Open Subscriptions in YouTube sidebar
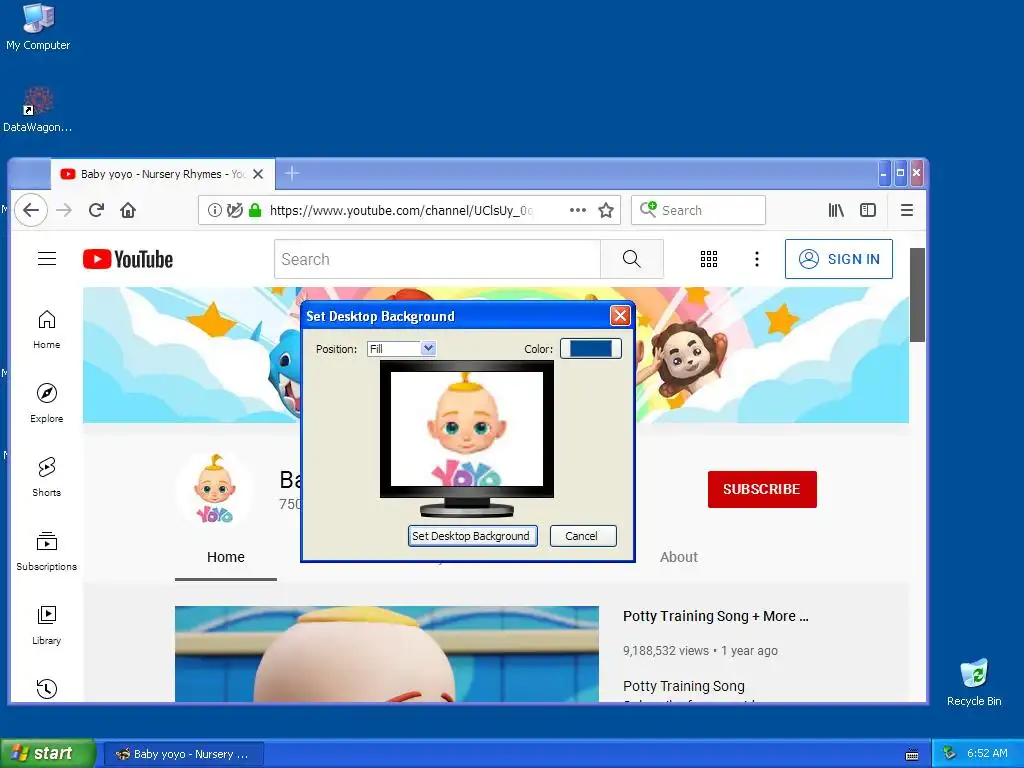The image size is (1024, 768). pos(46,552)
